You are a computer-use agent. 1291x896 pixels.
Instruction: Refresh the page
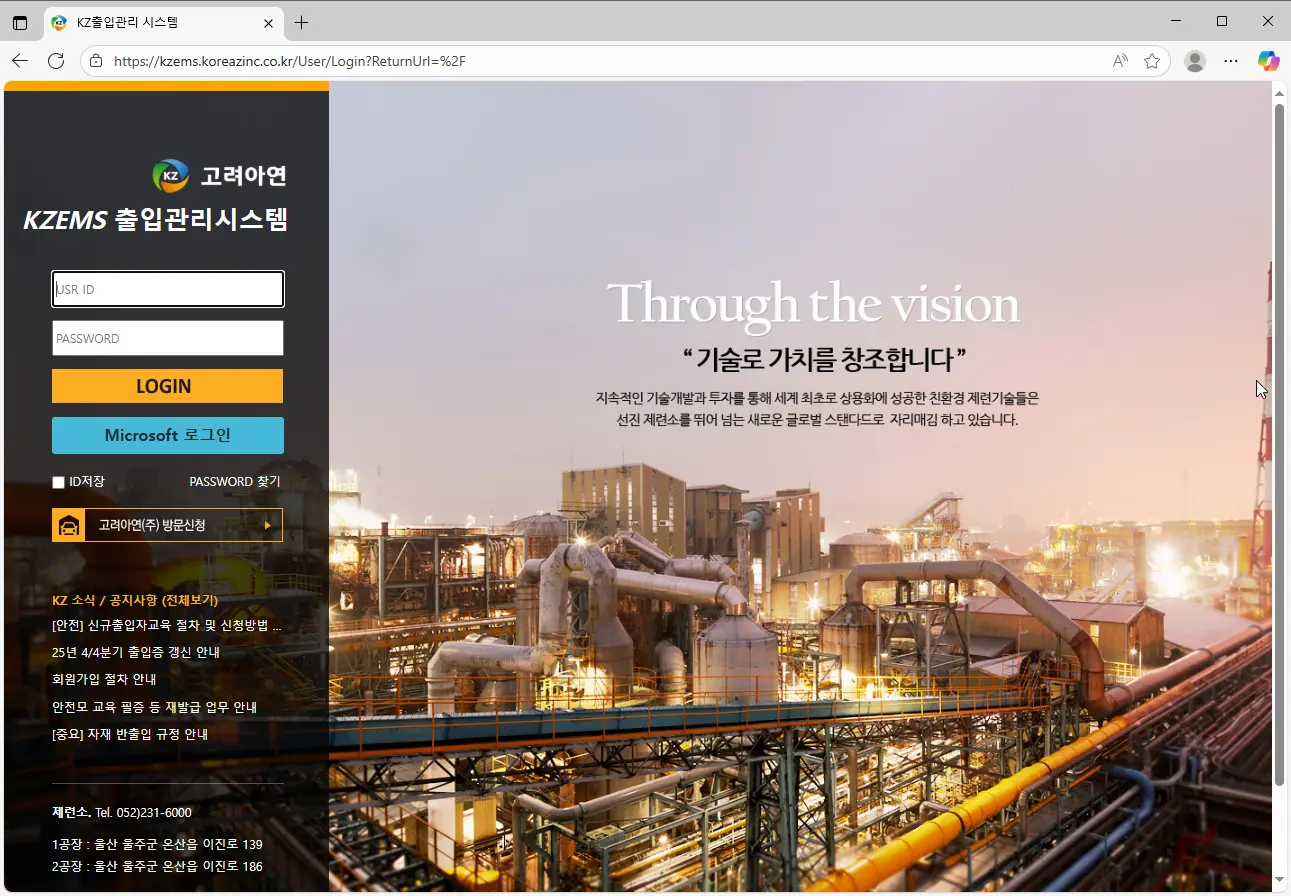click(x=56, y=60)
